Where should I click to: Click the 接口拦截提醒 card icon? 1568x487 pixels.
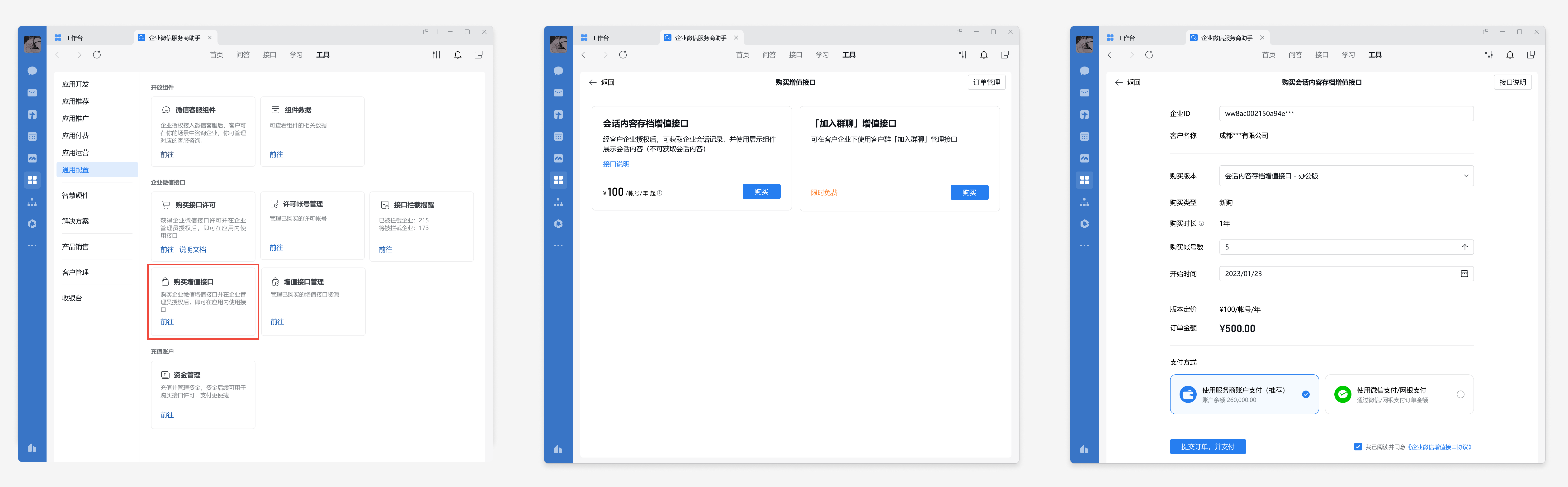coord(385,205)
